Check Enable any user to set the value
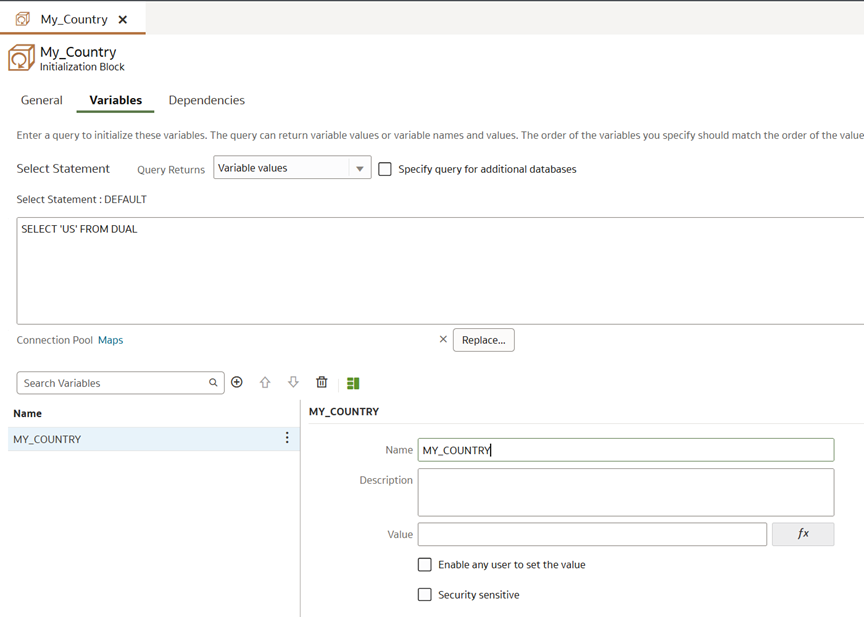Viewport: 864px width, 617px height. click(x=425, y=564)
